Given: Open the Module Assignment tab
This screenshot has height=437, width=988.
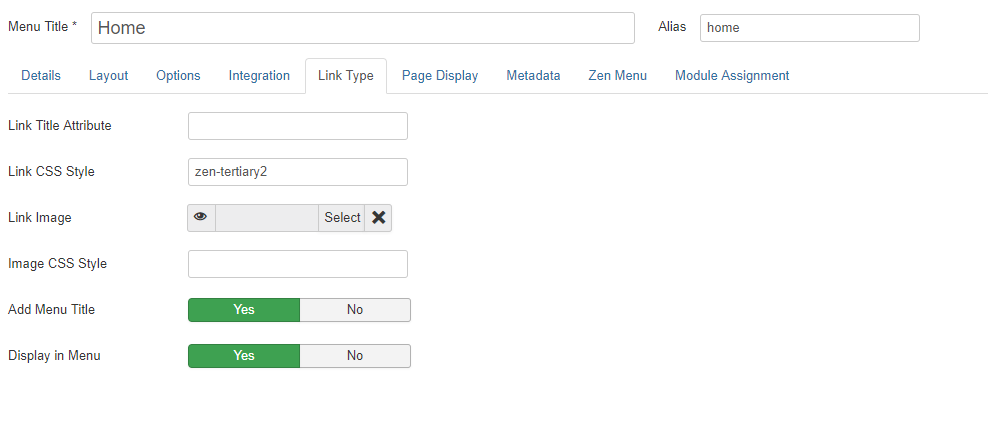Looking at the screenshot, I should pos(732,76).
